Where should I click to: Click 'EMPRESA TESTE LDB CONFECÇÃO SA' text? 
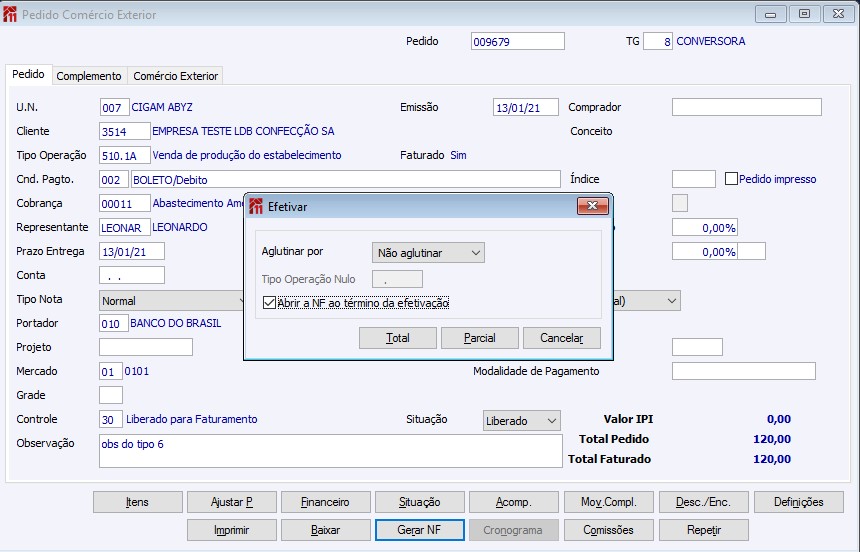(243, 131)
